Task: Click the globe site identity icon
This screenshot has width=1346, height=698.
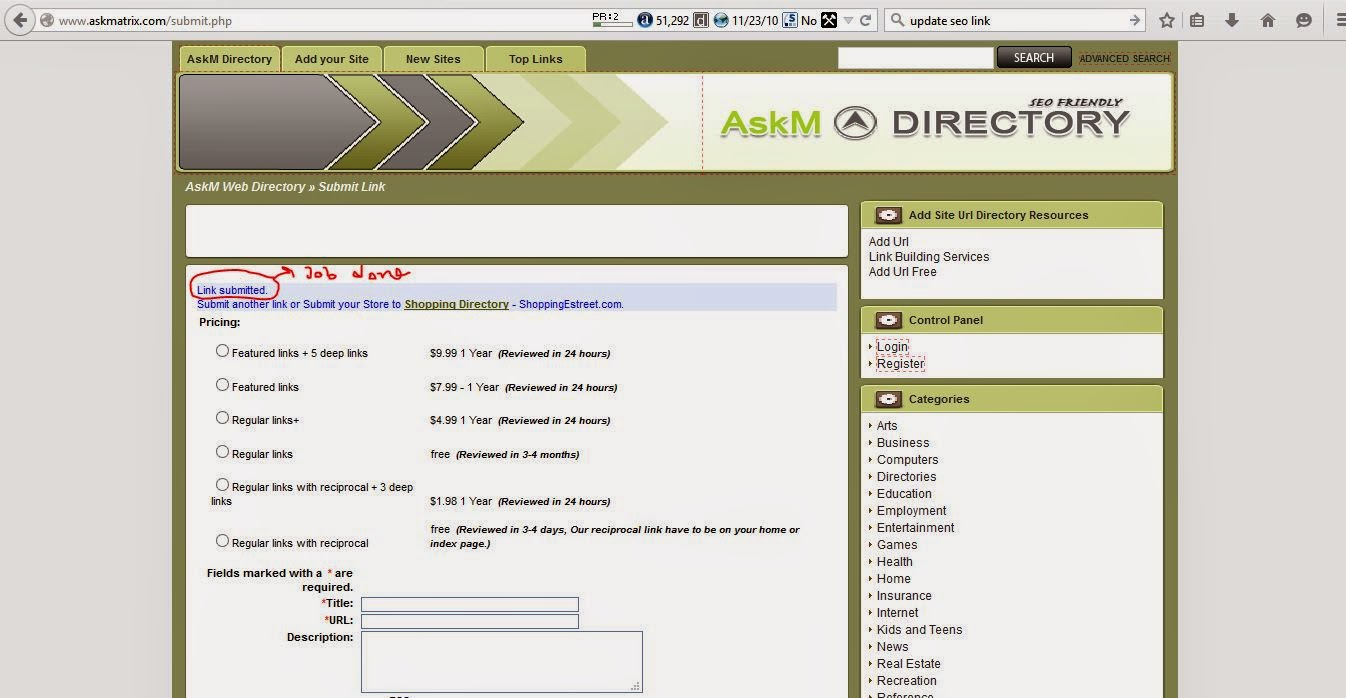Action: 46,20
